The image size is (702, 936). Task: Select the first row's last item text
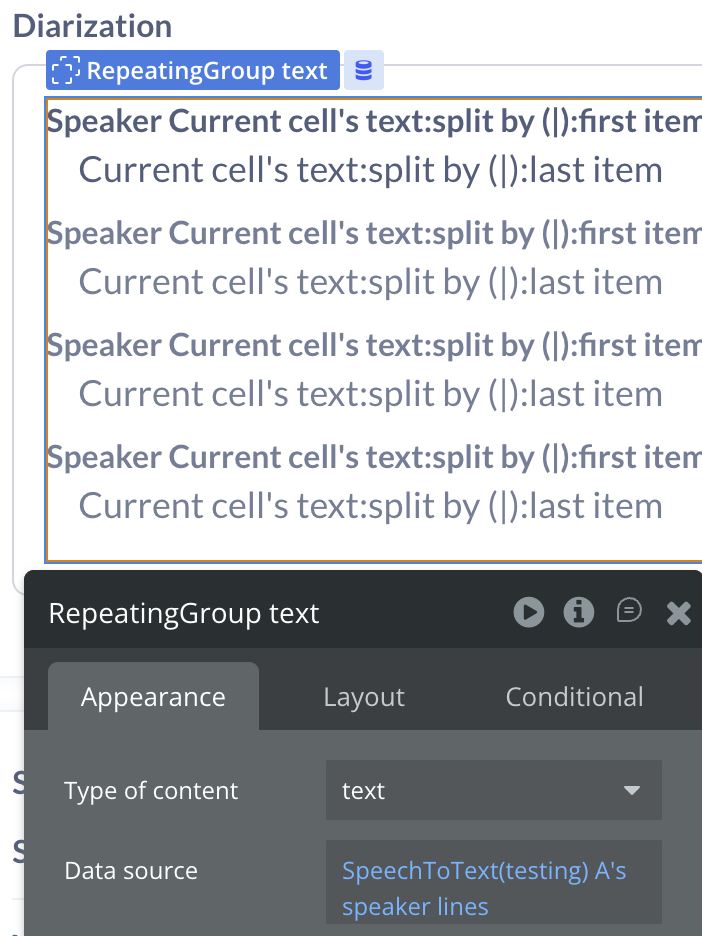click(370, 170)
